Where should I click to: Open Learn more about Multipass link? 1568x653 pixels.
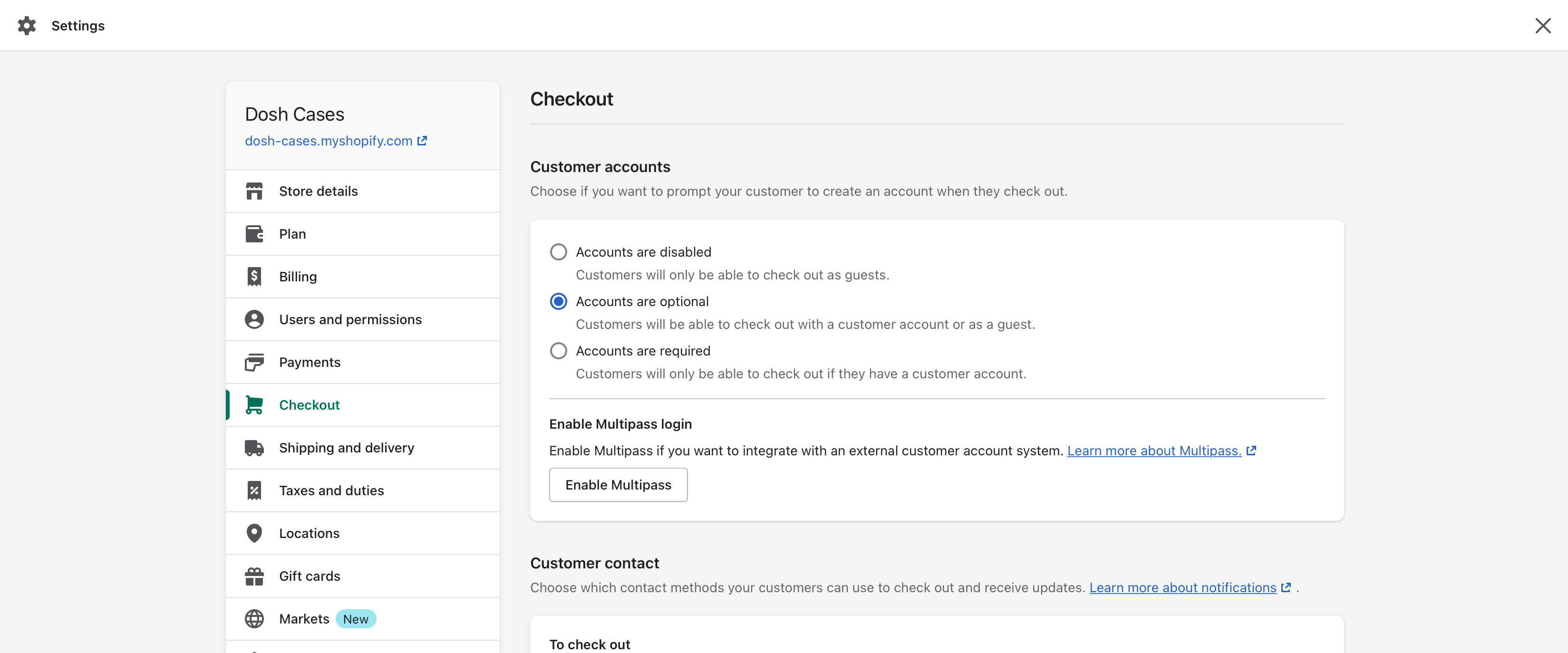click(x=1154, y=451)
